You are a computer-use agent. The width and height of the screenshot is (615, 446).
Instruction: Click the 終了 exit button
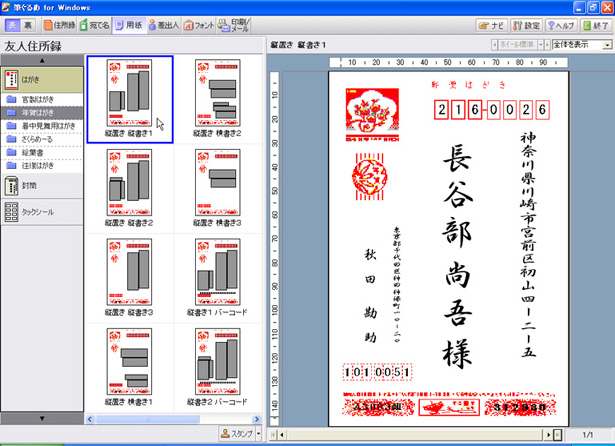pyautogui.click(x=597, y=24)
